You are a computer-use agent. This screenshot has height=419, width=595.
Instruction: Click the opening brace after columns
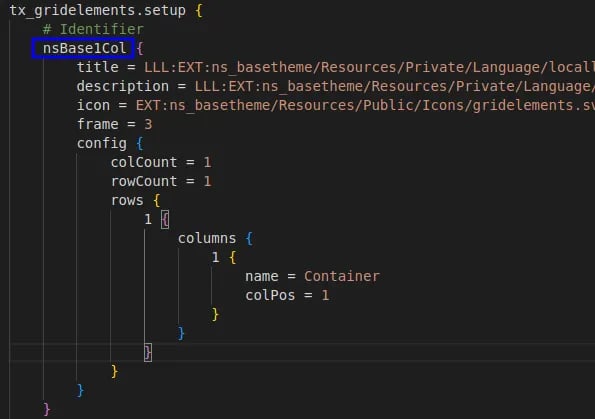[249, 238]
